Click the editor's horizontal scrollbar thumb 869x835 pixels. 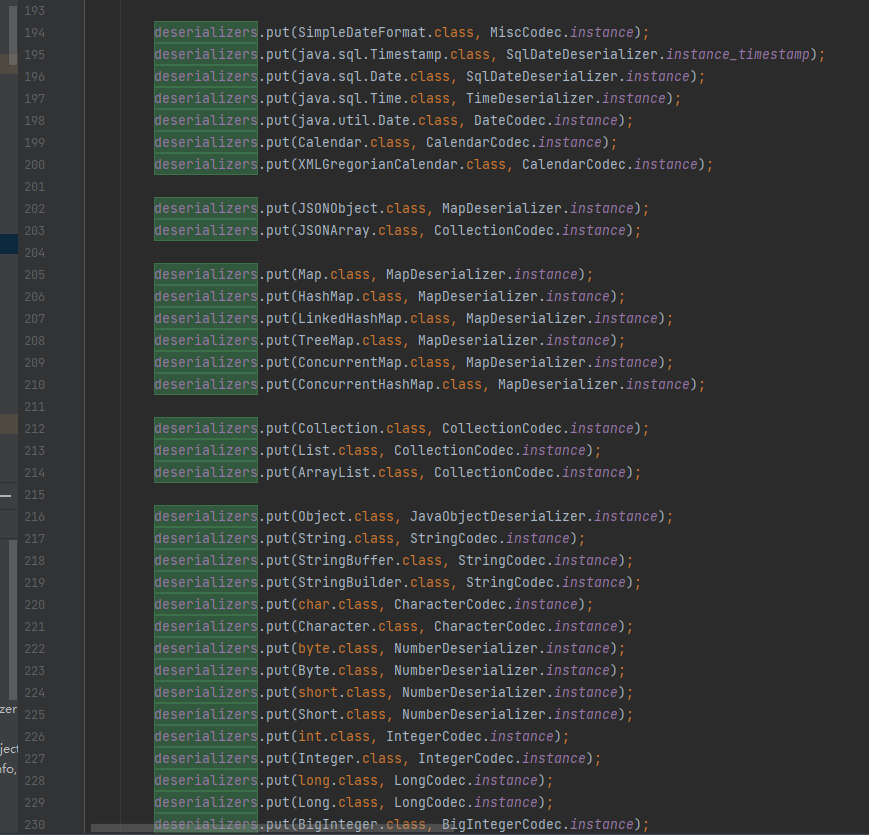(272, 828)
